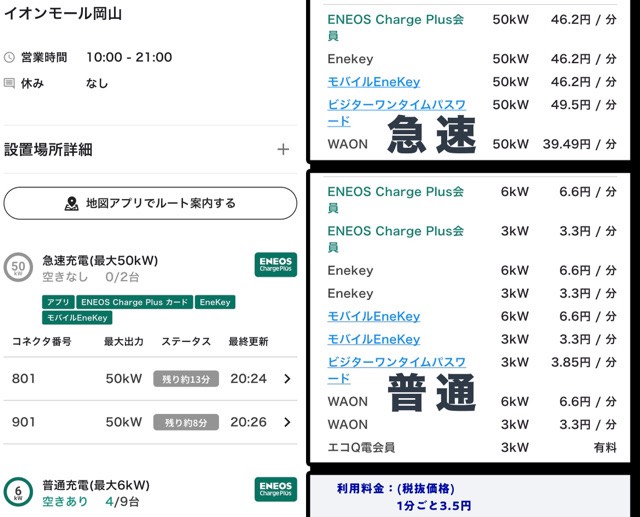Select the green モバイルEneKey tag under 急速充電
This screenshot has width=640, height=517.
77,318
